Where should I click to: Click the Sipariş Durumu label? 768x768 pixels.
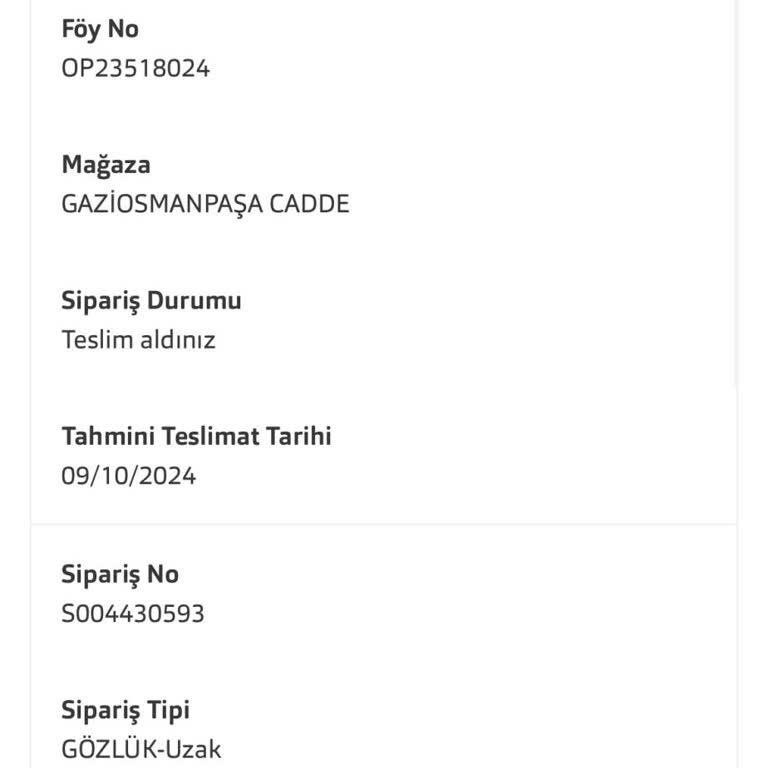point(151,300)
